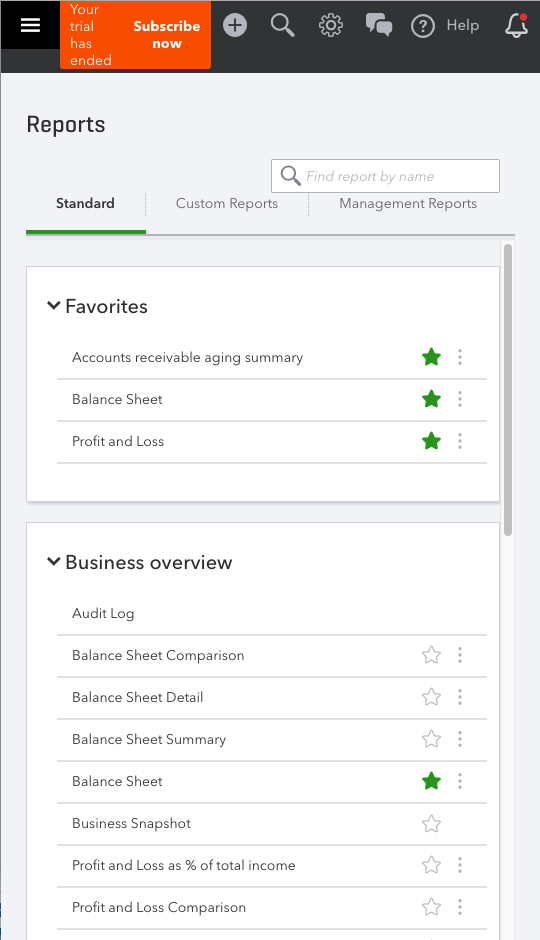Favorite the Business Snapshot report

432,823
